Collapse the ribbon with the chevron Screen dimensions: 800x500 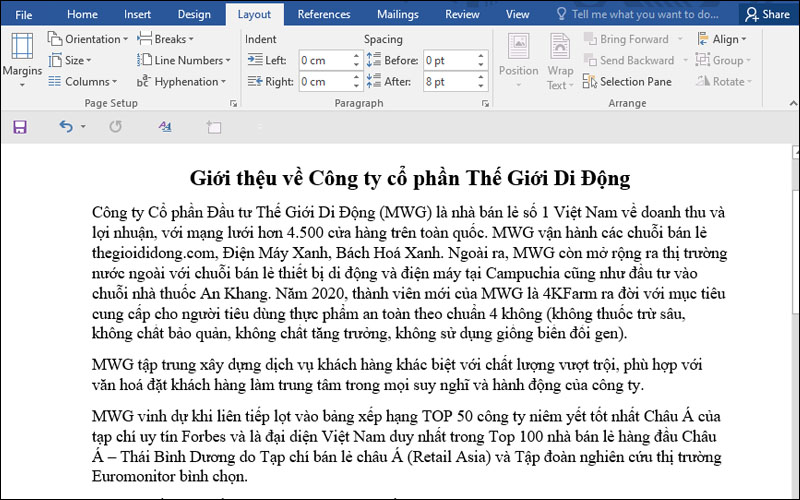click(793, 104)
